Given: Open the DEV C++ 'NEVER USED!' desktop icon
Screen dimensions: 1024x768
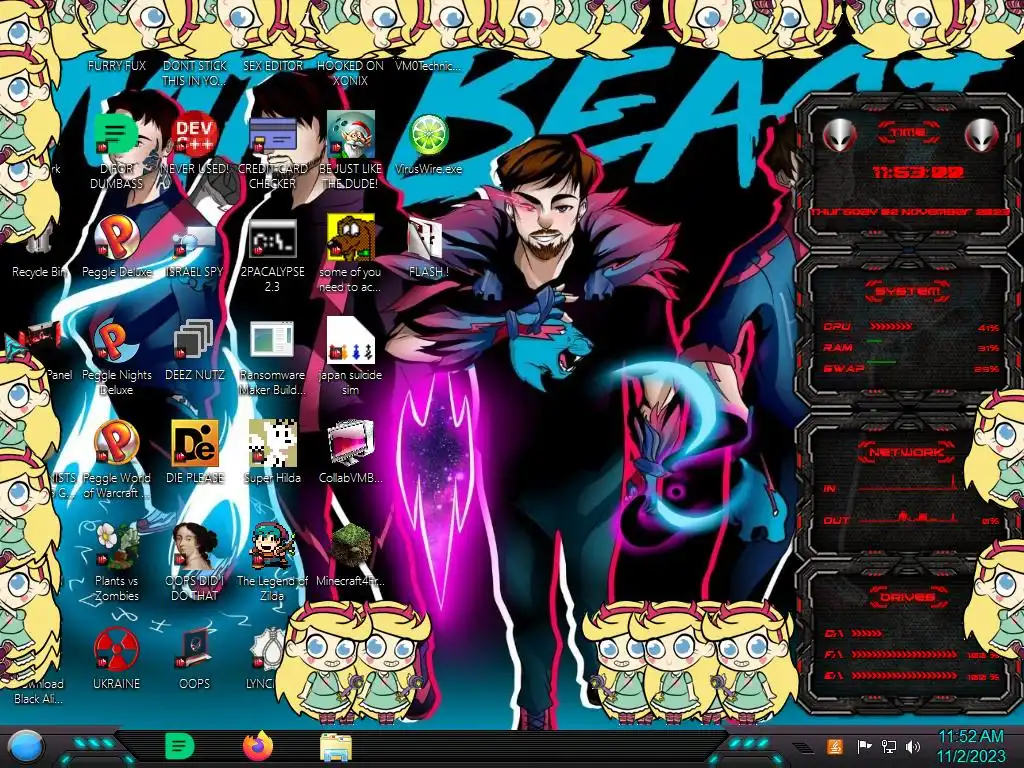Looking at the screenshot, I should click(194, 135).
